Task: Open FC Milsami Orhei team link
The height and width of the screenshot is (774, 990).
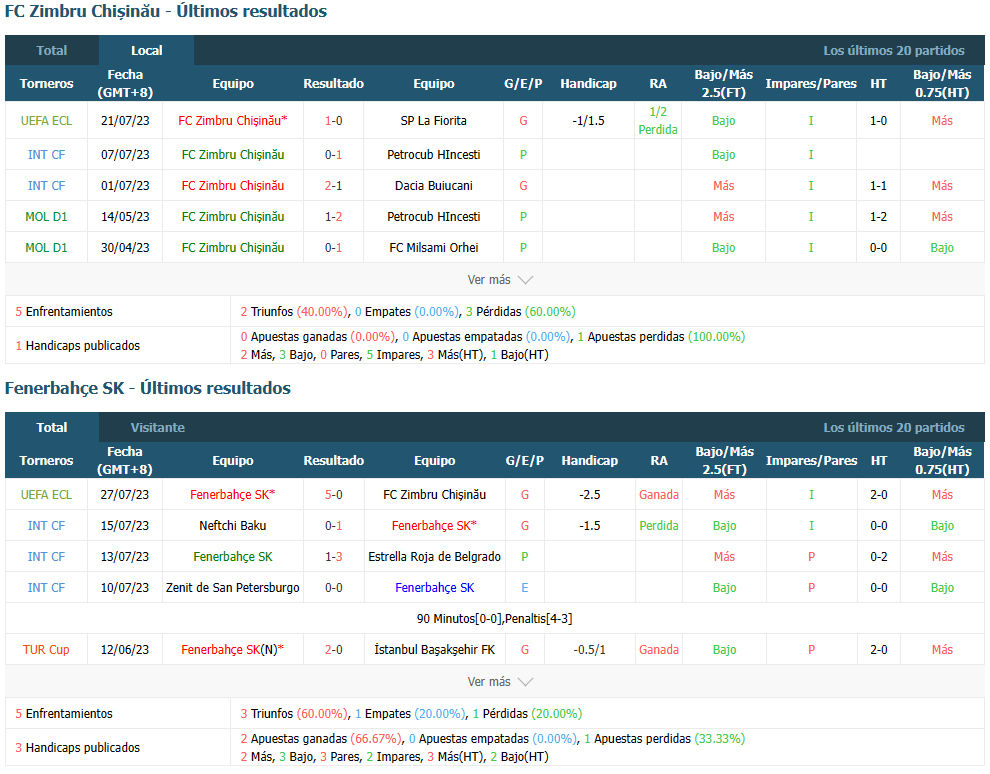Action: pos(434,247)
